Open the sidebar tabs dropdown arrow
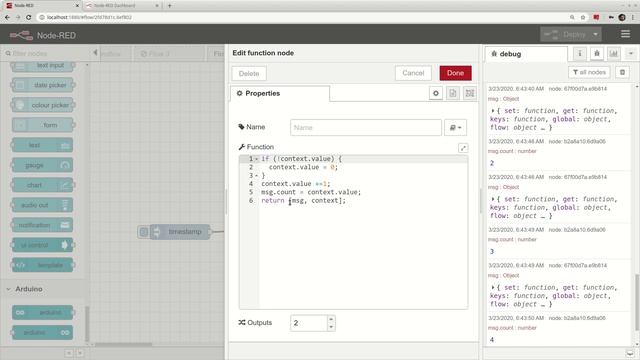This screenshot has width=640, height=360. (x=630, y=53)
